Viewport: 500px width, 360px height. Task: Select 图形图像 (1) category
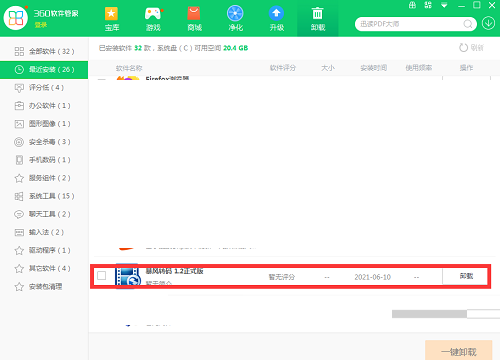(44, 124)
